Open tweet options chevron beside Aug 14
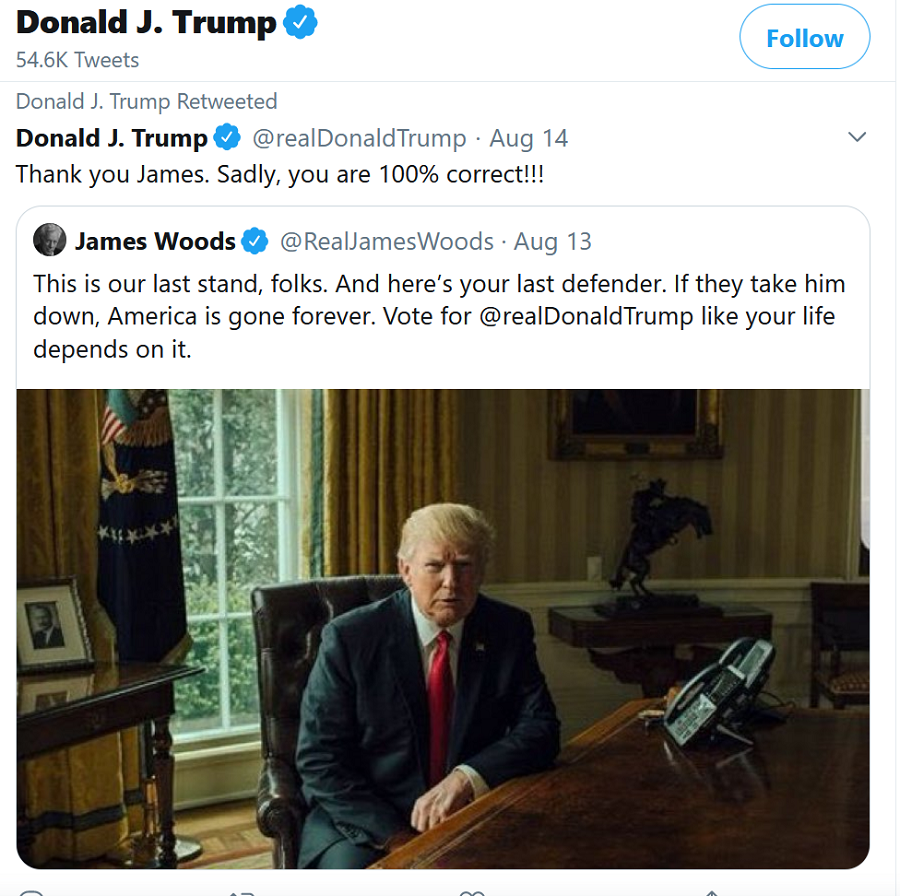Screen dimensions: 900x896 pyautogui.click(x=856, y=137)
